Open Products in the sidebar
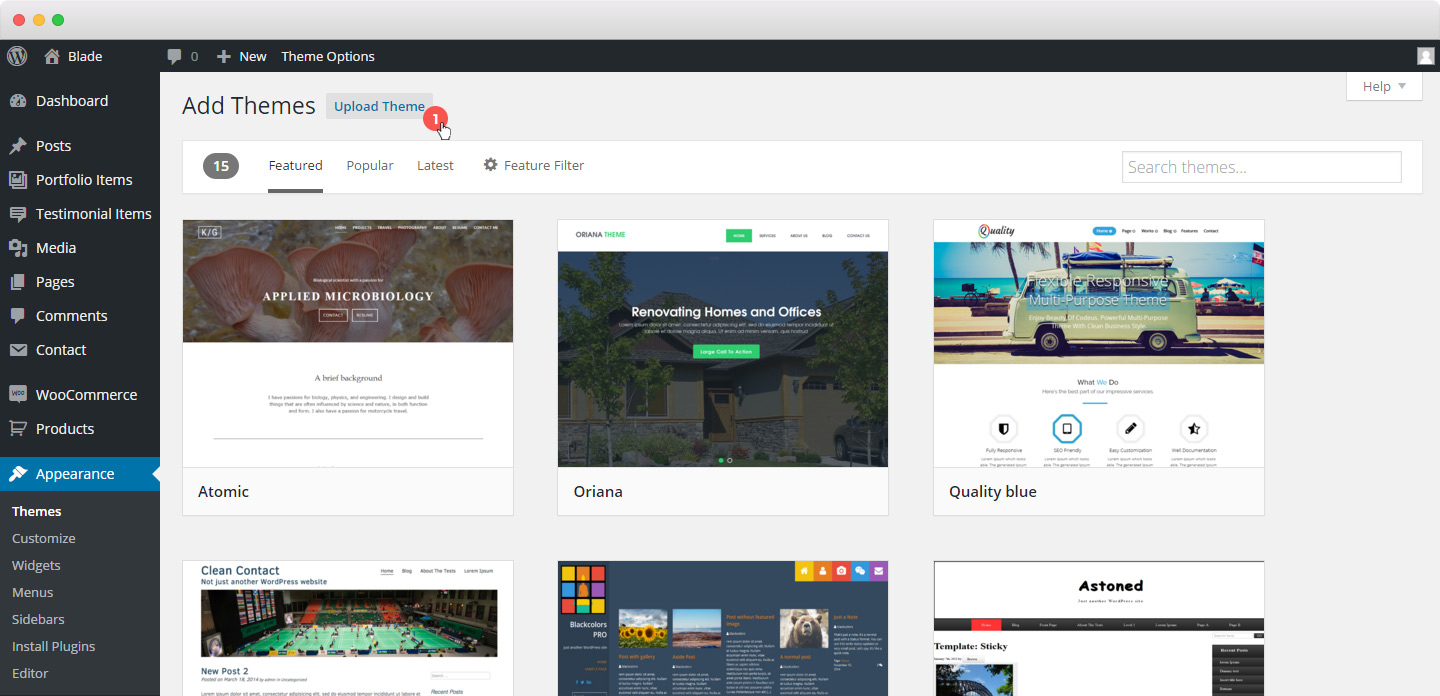Screen dimensions: 1440x696 64,429
